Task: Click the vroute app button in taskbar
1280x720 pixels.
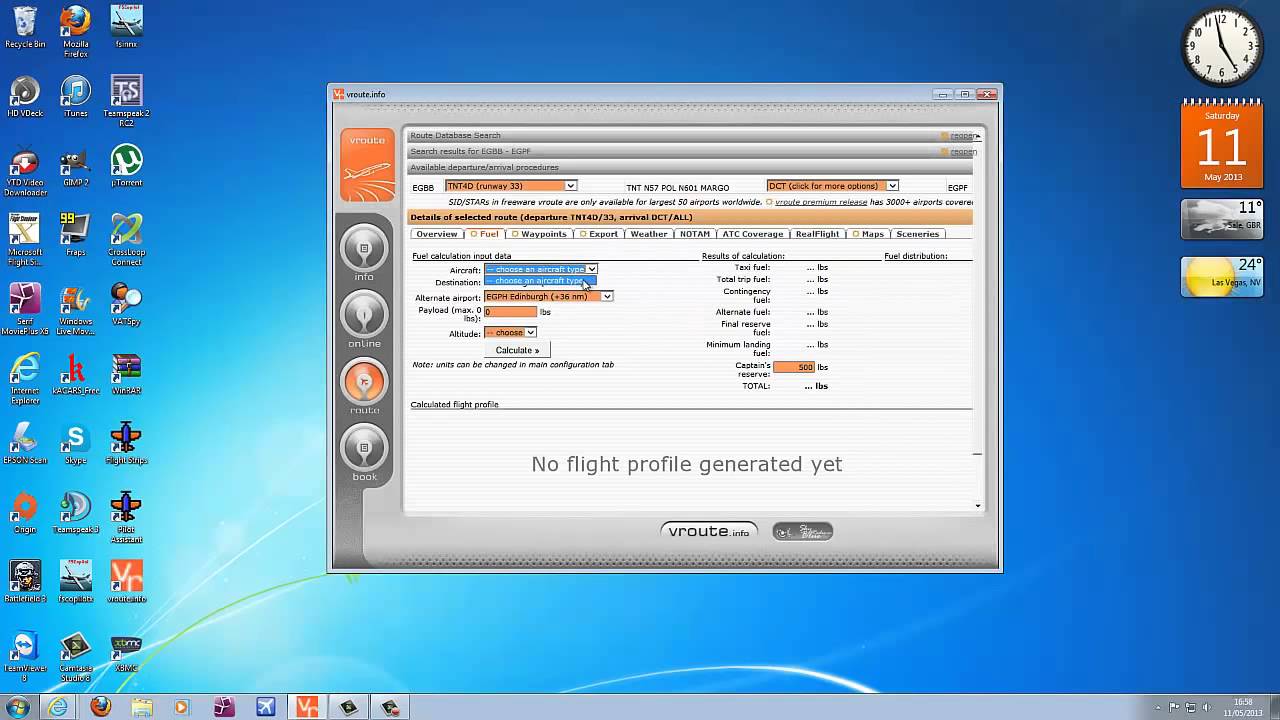Action: pos(307,707)
